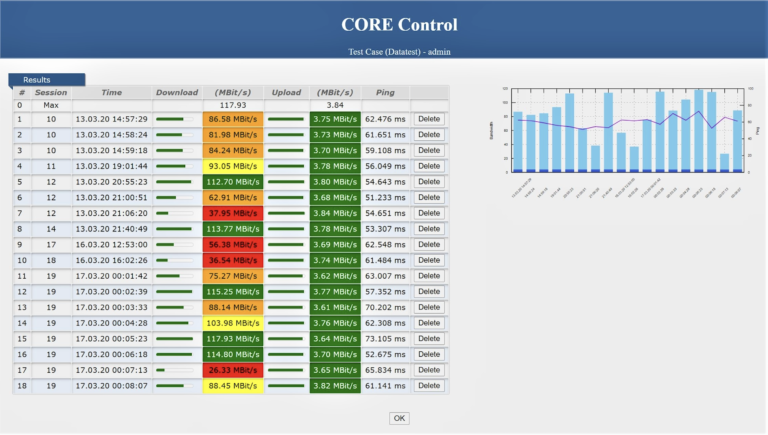Delete the 19:01:44 session 11 result
The image size is (768, 435).
[429, 166]
